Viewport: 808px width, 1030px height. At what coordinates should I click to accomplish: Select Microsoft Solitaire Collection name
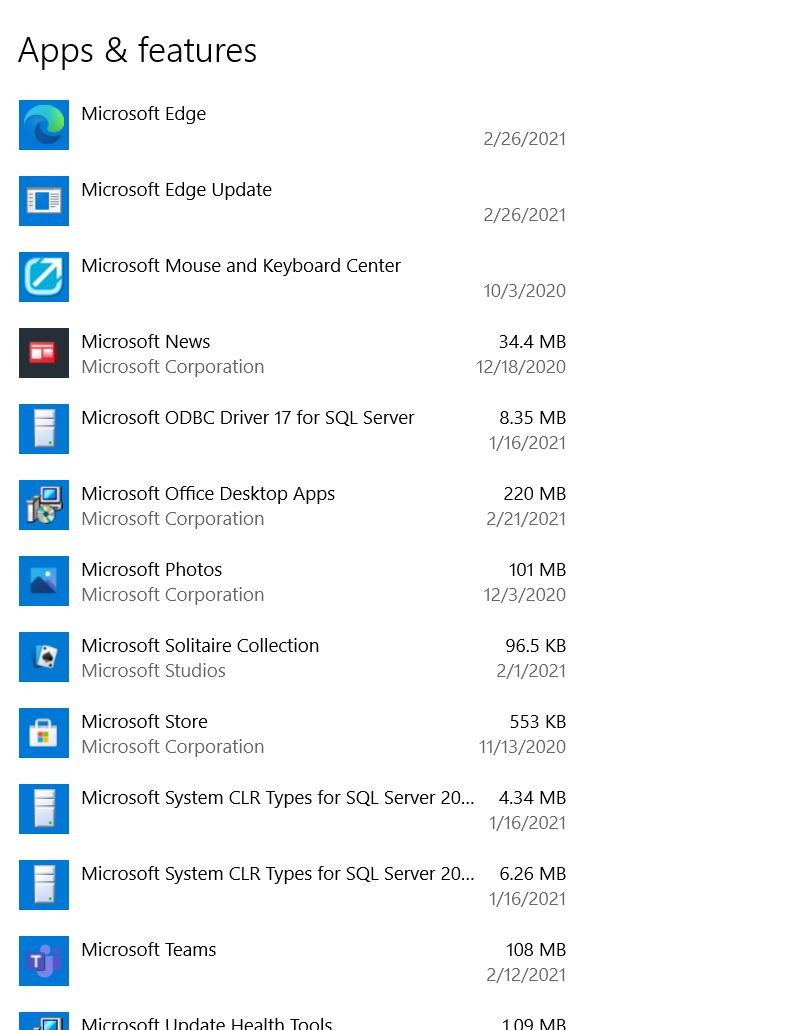[200, 646]
